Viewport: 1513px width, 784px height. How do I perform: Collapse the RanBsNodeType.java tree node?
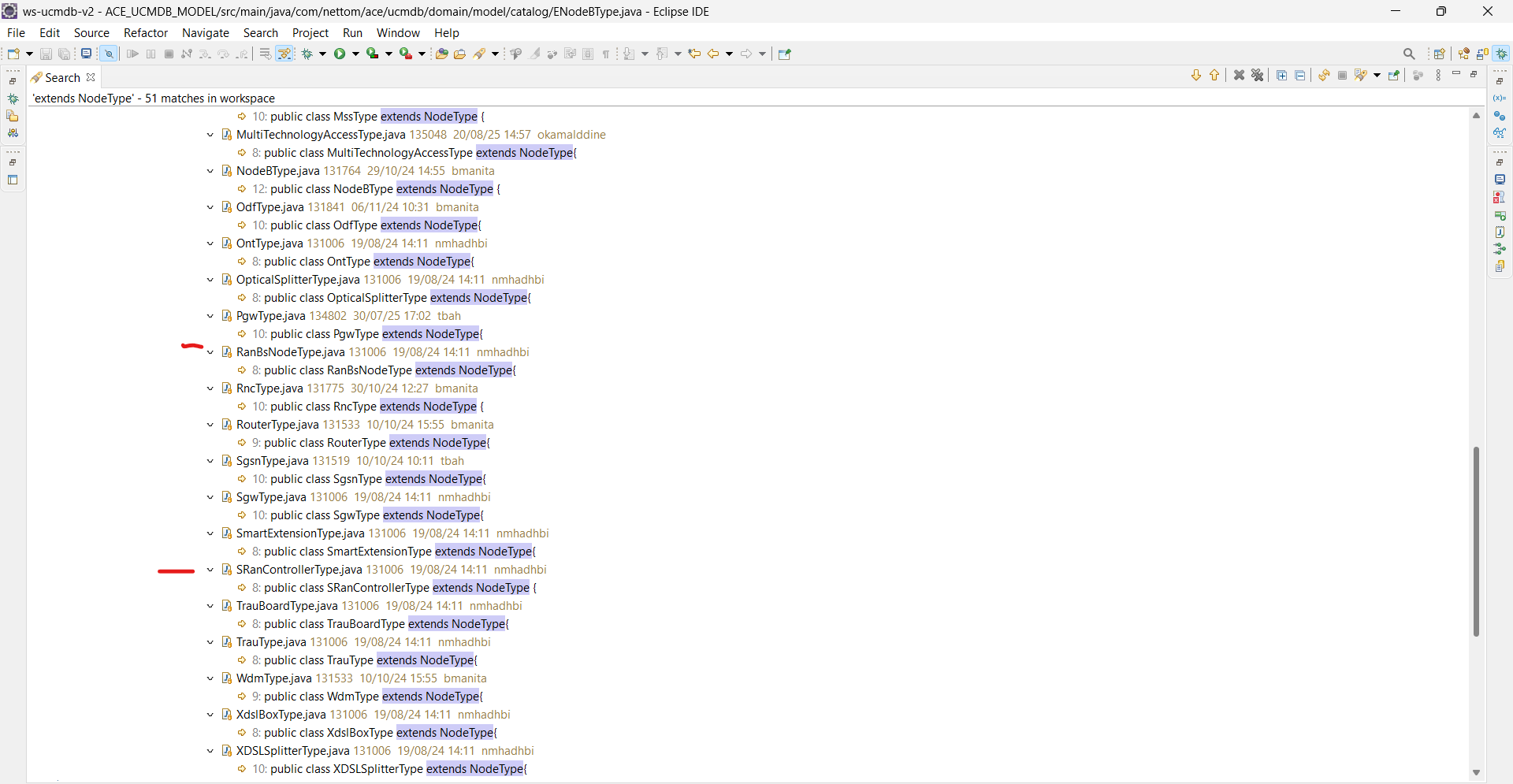[x=210, y=352]
